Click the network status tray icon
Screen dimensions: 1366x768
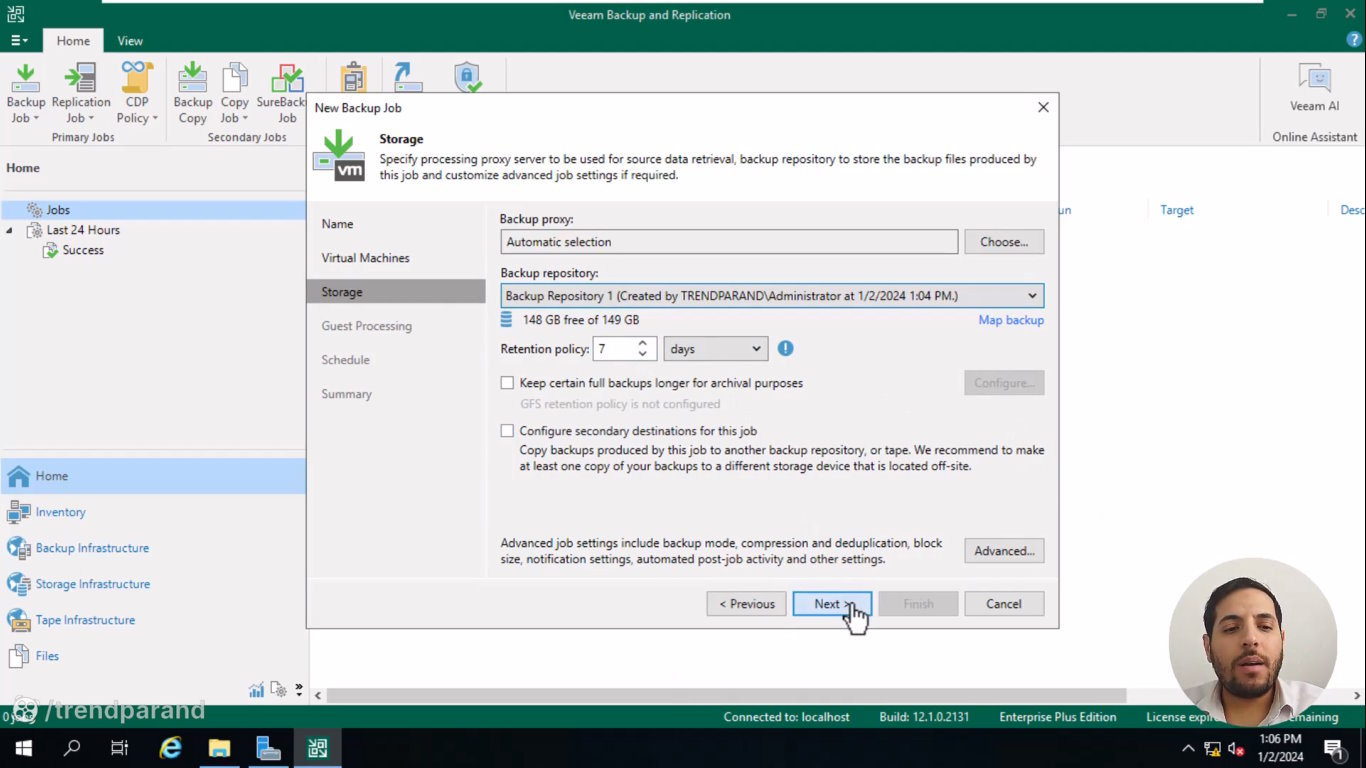coord(1212,748)
